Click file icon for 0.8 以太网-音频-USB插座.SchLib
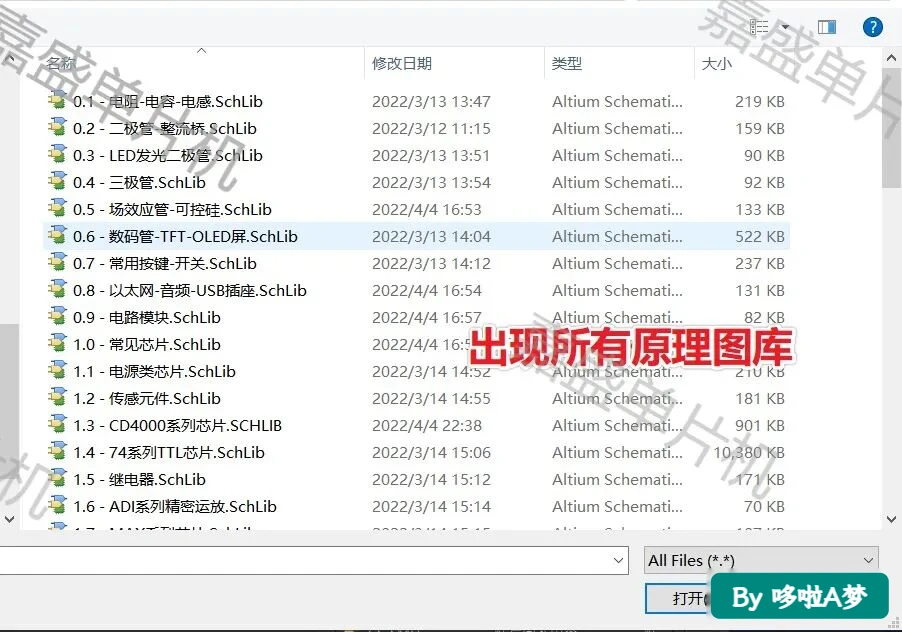Screen dimensions: 902x632 click(x=57, y=290)
